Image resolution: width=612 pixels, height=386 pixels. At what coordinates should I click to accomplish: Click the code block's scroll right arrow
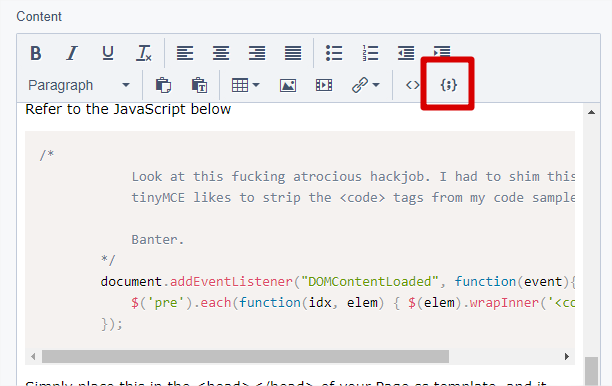567,356
